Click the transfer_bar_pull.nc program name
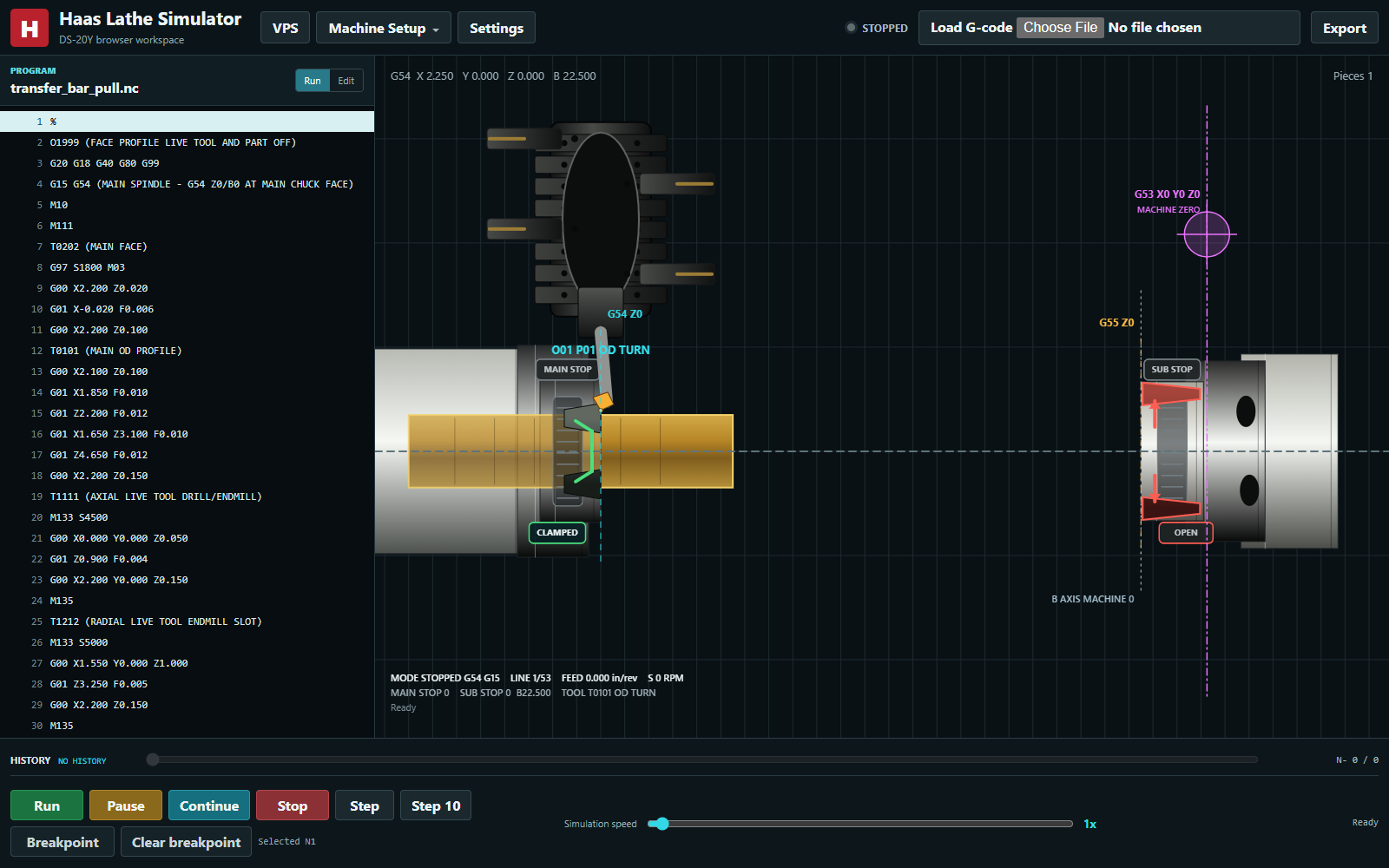This screenshot has height=868, width=1389. click(75, 89)
